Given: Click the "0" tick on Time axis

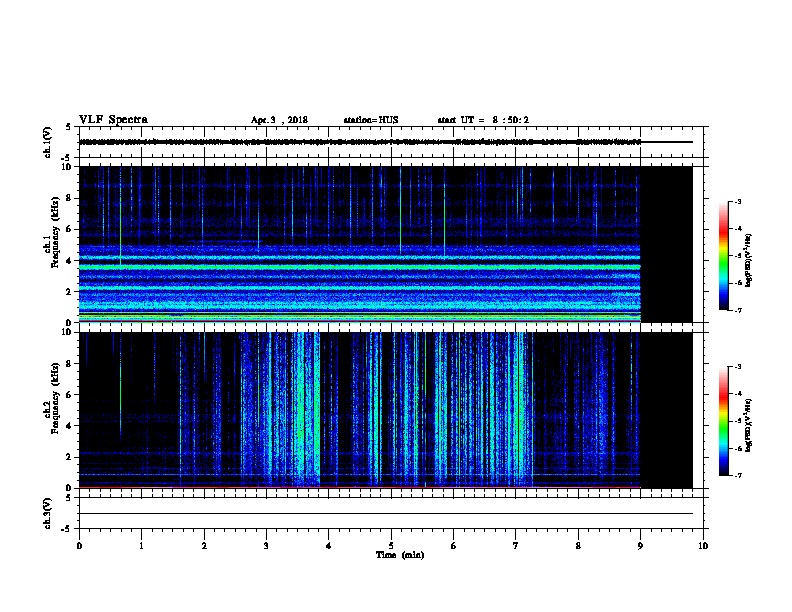Looking at the screenshot, I should (x=79, y=545).
